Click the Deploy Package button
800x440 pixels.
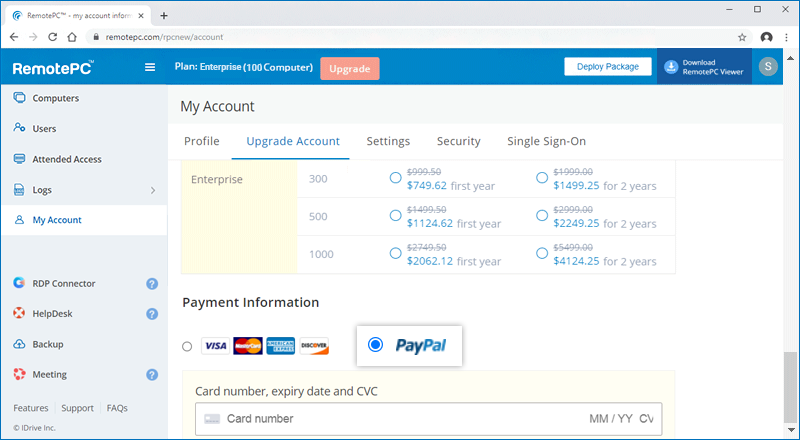(608, 66)
